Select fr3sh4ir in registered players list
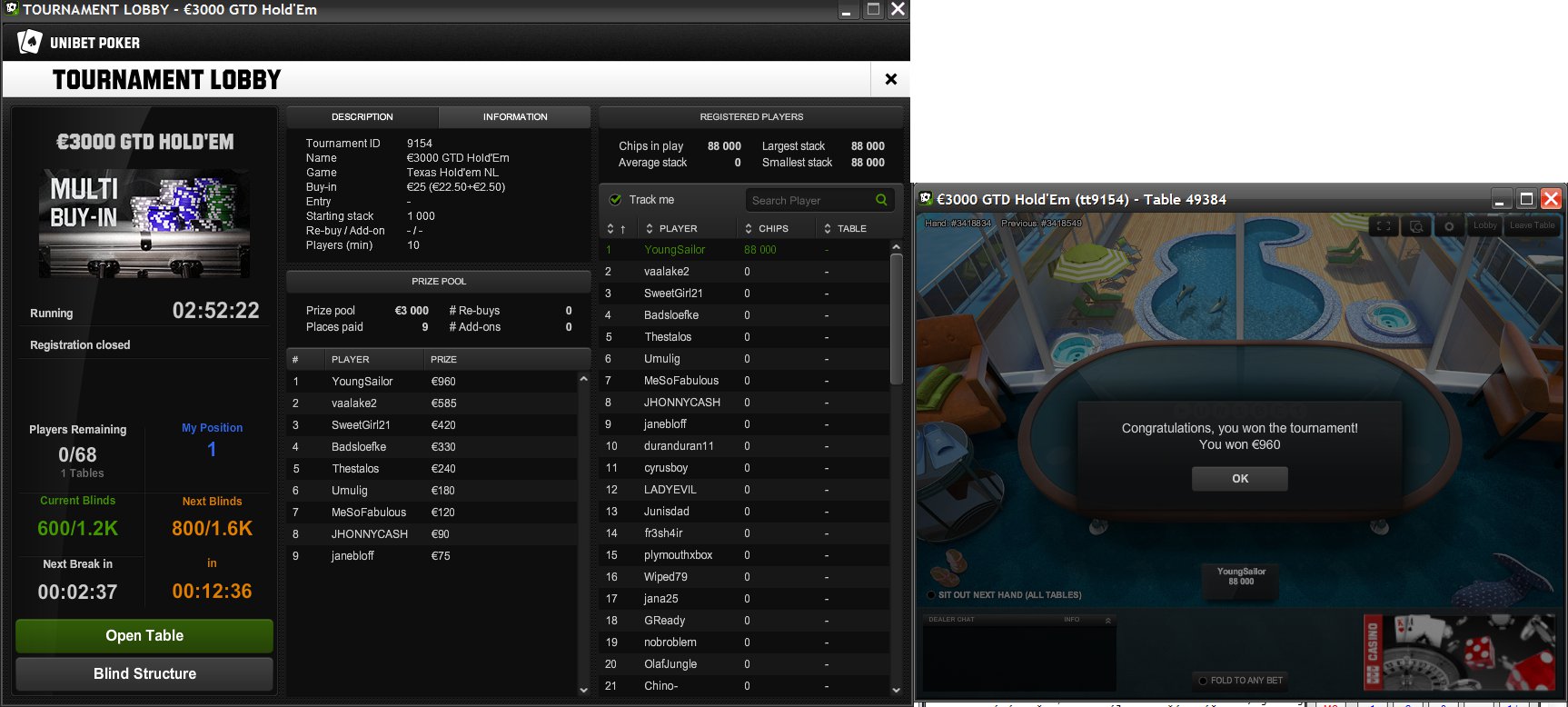This screenshot has height=707, width=1568. pyautogui.click(x=745, y=533)
